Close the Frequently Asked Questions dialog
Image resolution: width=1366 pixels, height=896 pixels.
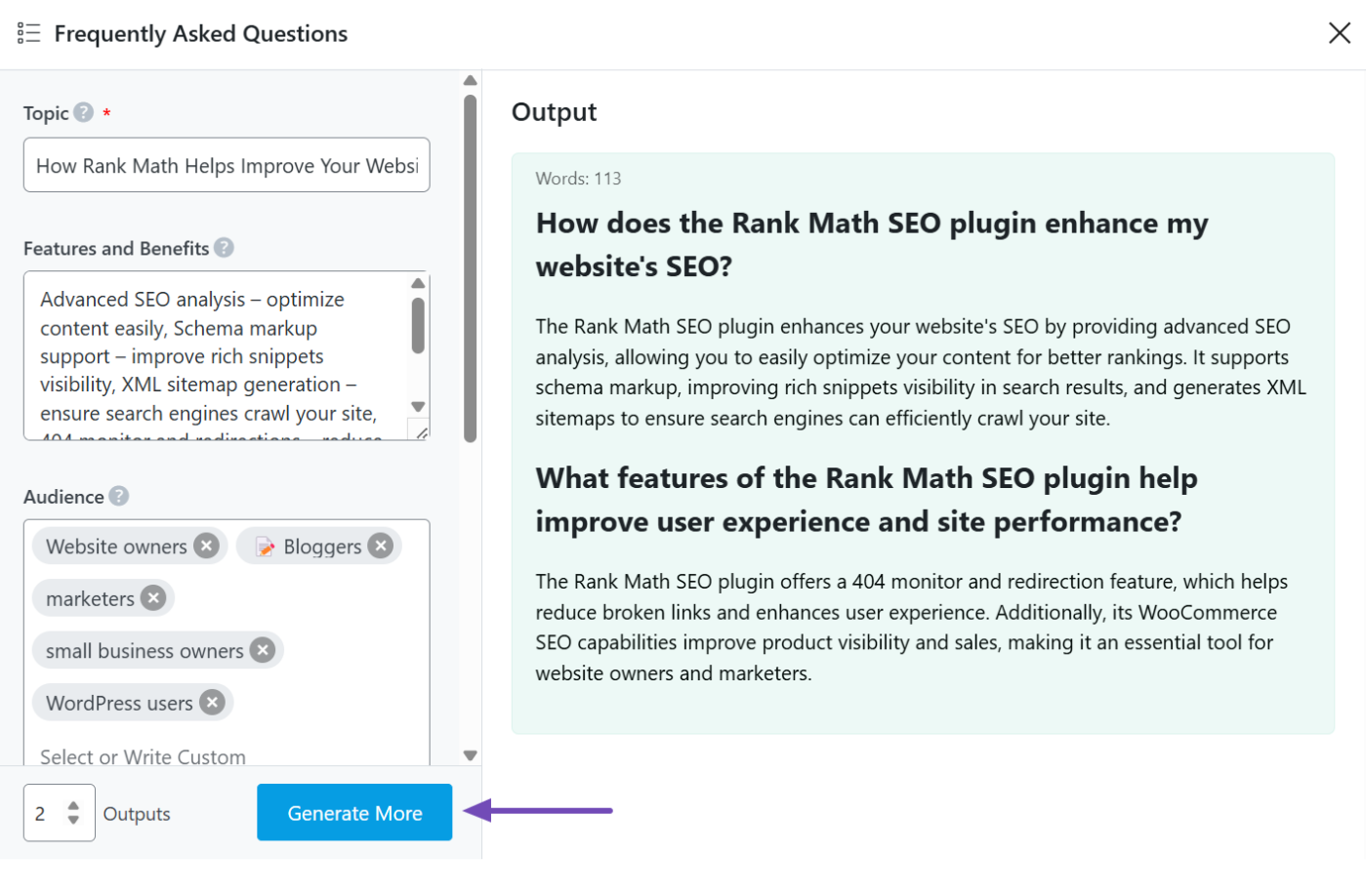[1340, 33]
